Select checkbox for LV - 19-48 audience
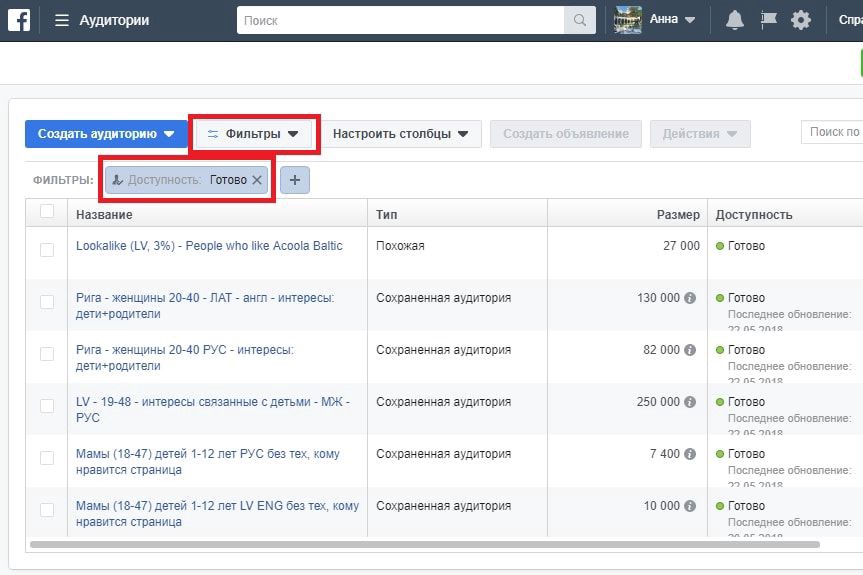The height and width of the screenshot is (575, 863). tap(47, 406)
